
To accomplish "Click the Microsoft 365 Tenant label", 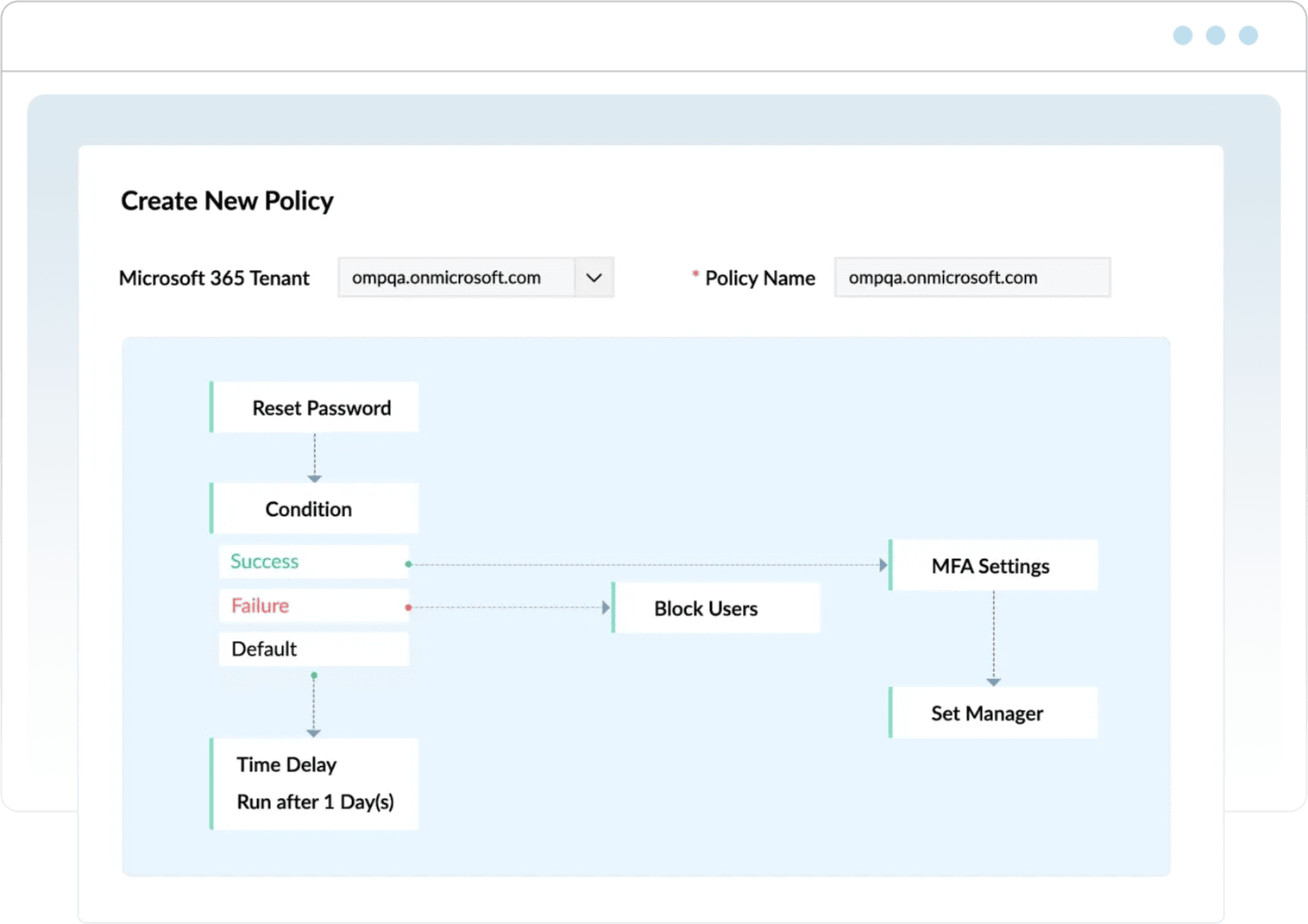I will point(214,278).
